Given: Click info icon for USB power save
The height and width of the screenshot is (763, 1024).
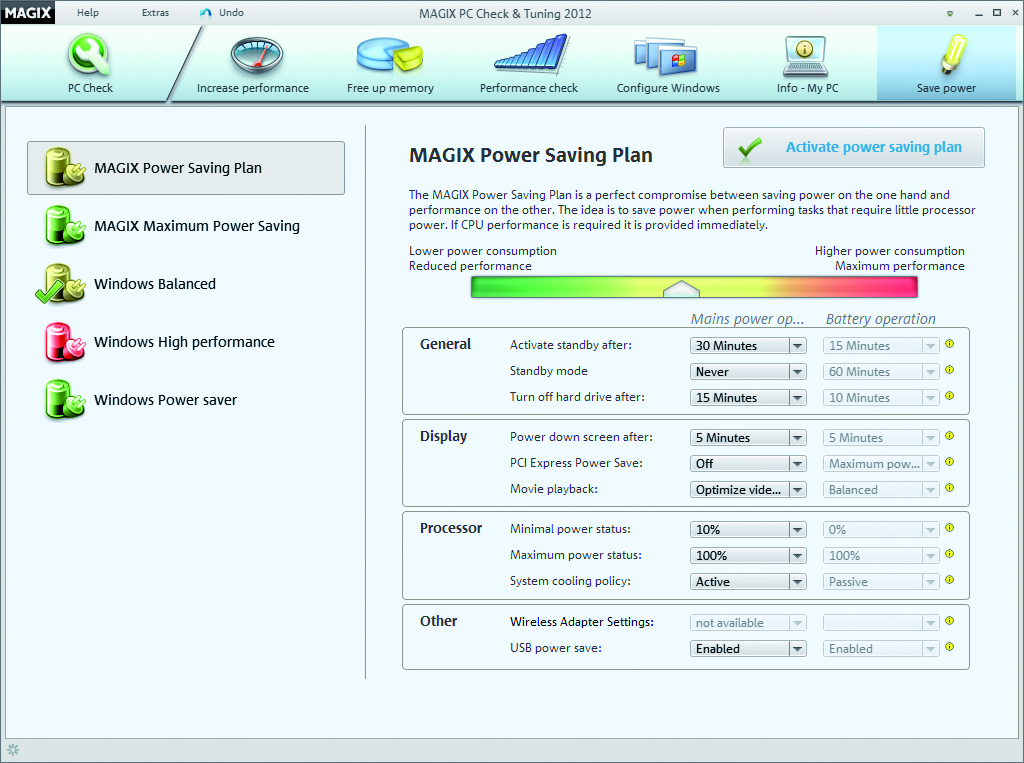Looking at the screenshot, I should click(950, 647).
